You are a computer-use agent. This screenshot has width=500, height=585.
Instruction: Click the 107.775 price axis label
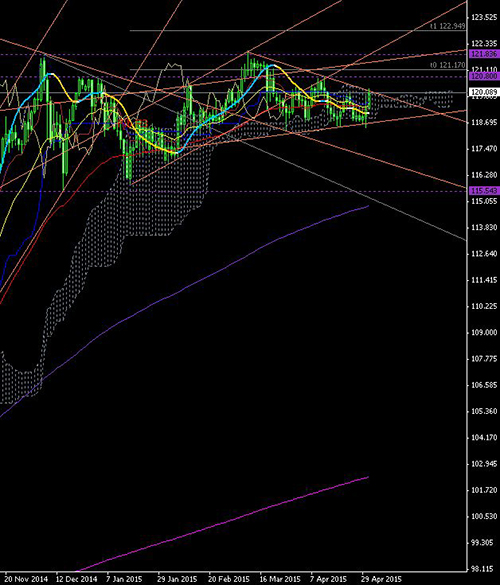(x=484, y=359)
